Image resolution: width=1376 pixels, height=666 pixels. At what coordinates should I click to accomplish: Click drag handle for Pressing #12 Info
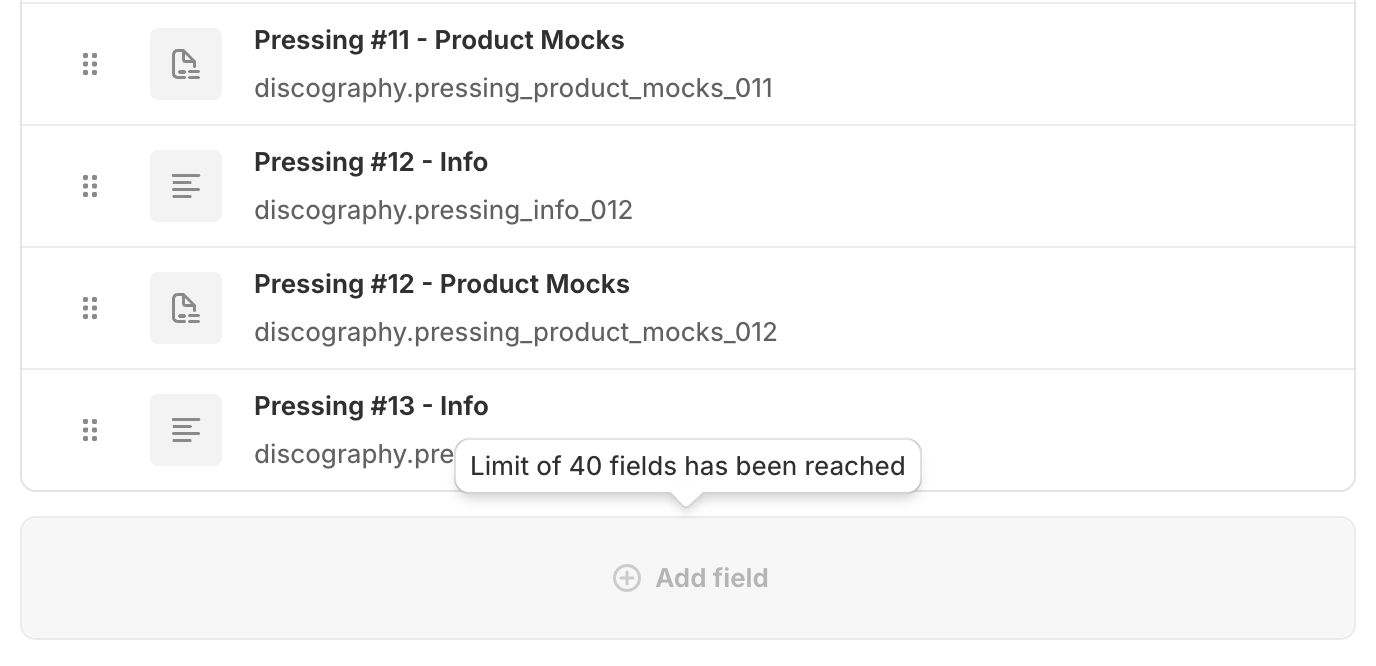click(x=90, y=186)
